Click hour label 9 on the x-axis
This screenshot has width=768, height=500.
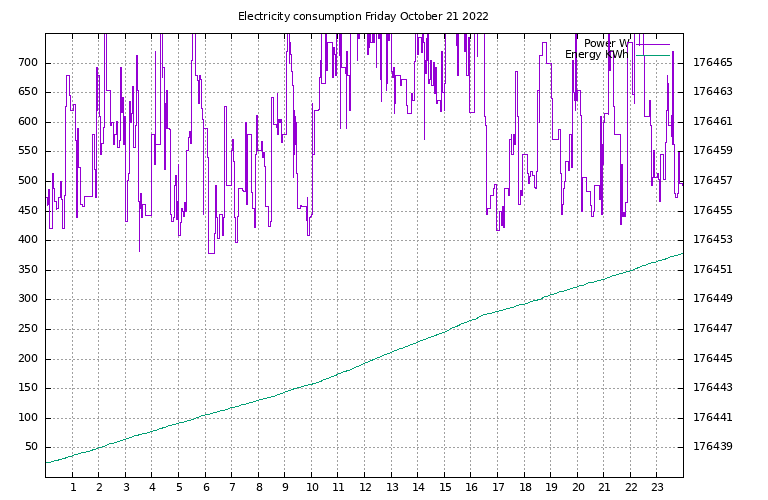point(285,487)
